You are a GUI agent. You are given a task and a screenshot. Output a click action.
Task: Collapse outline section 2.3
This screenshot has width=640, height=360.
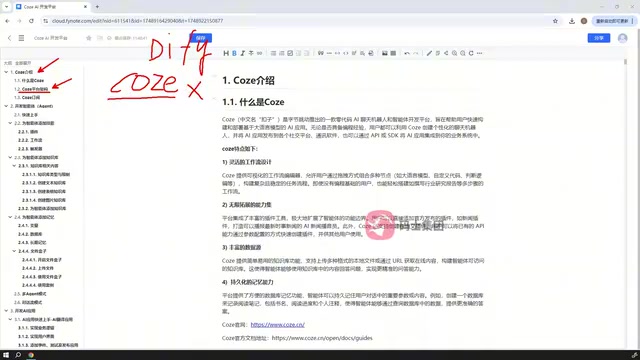[10, 157]
